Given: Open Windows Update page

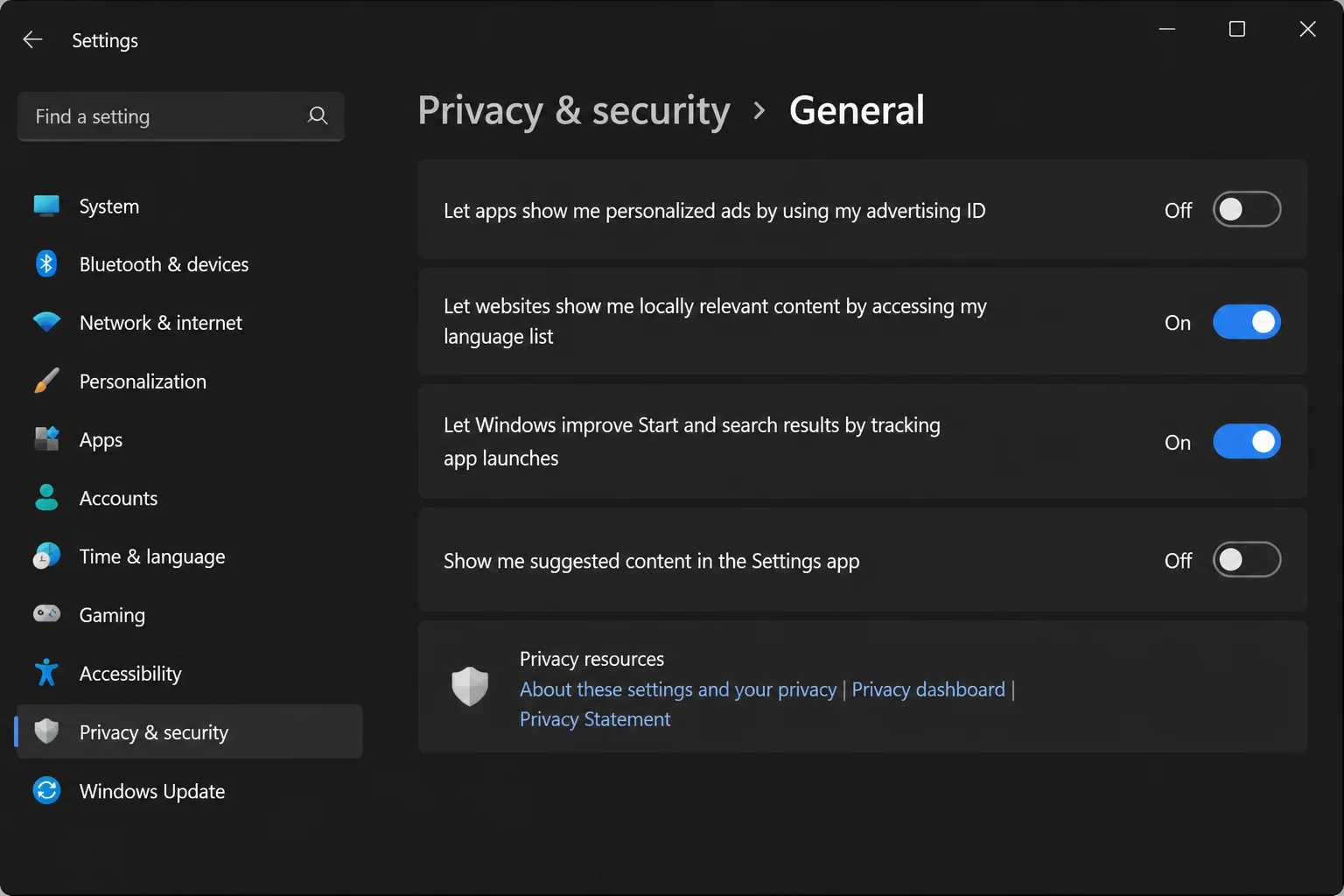Looking at the screenshot, I should (189, 791).
